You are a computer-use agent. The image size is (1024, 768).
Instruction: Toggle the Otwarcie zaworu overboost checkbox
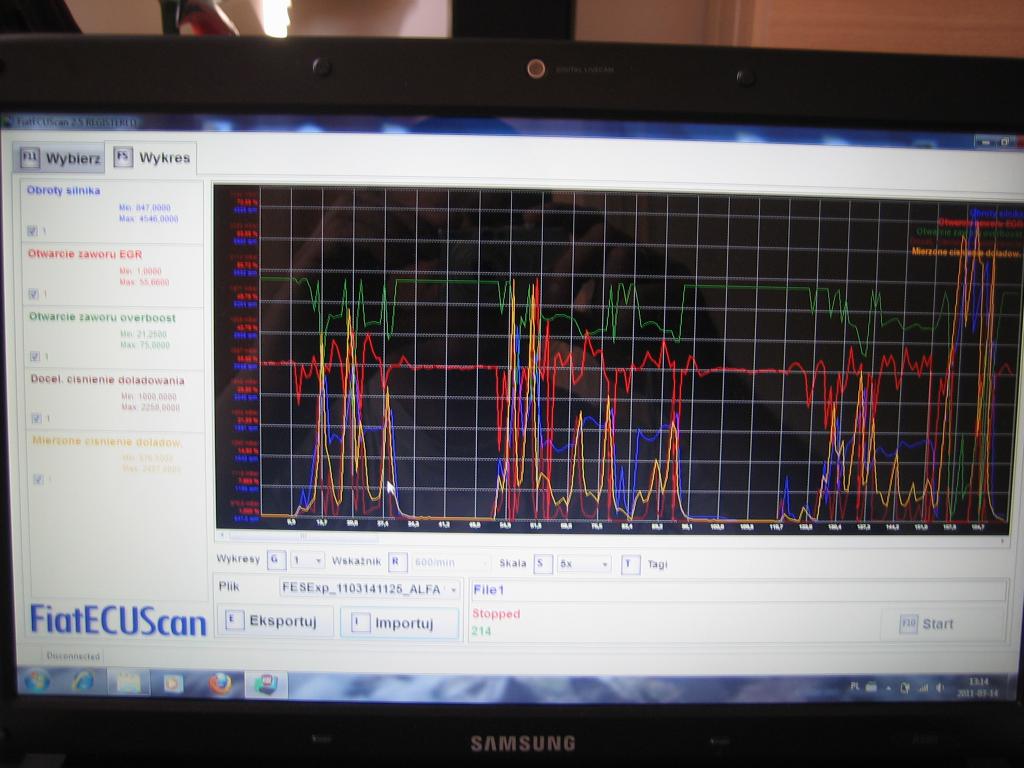(34, 357)
